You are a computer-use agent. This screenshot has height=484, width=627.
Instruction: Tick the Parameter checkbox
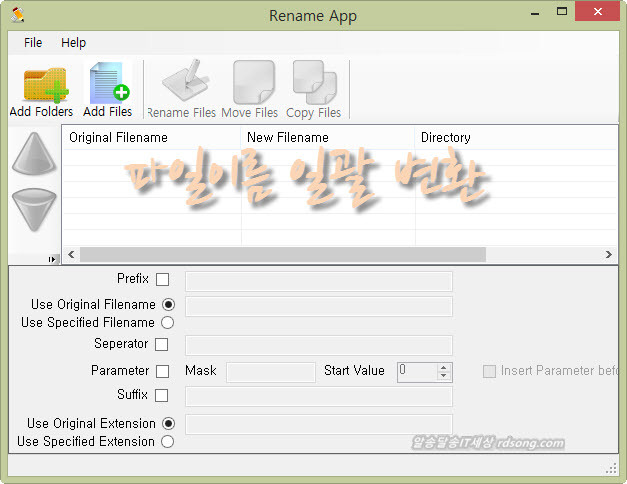pos(162,371)
